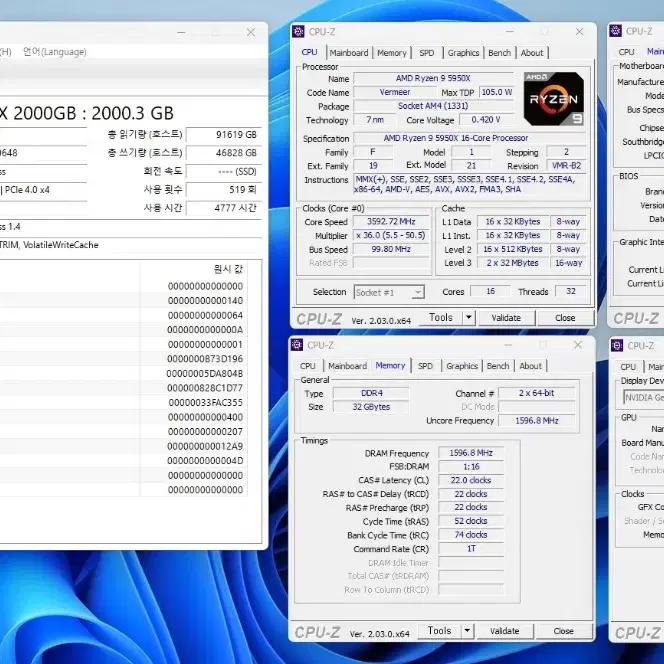Click the memory Size 32 GBytes value

371,407
